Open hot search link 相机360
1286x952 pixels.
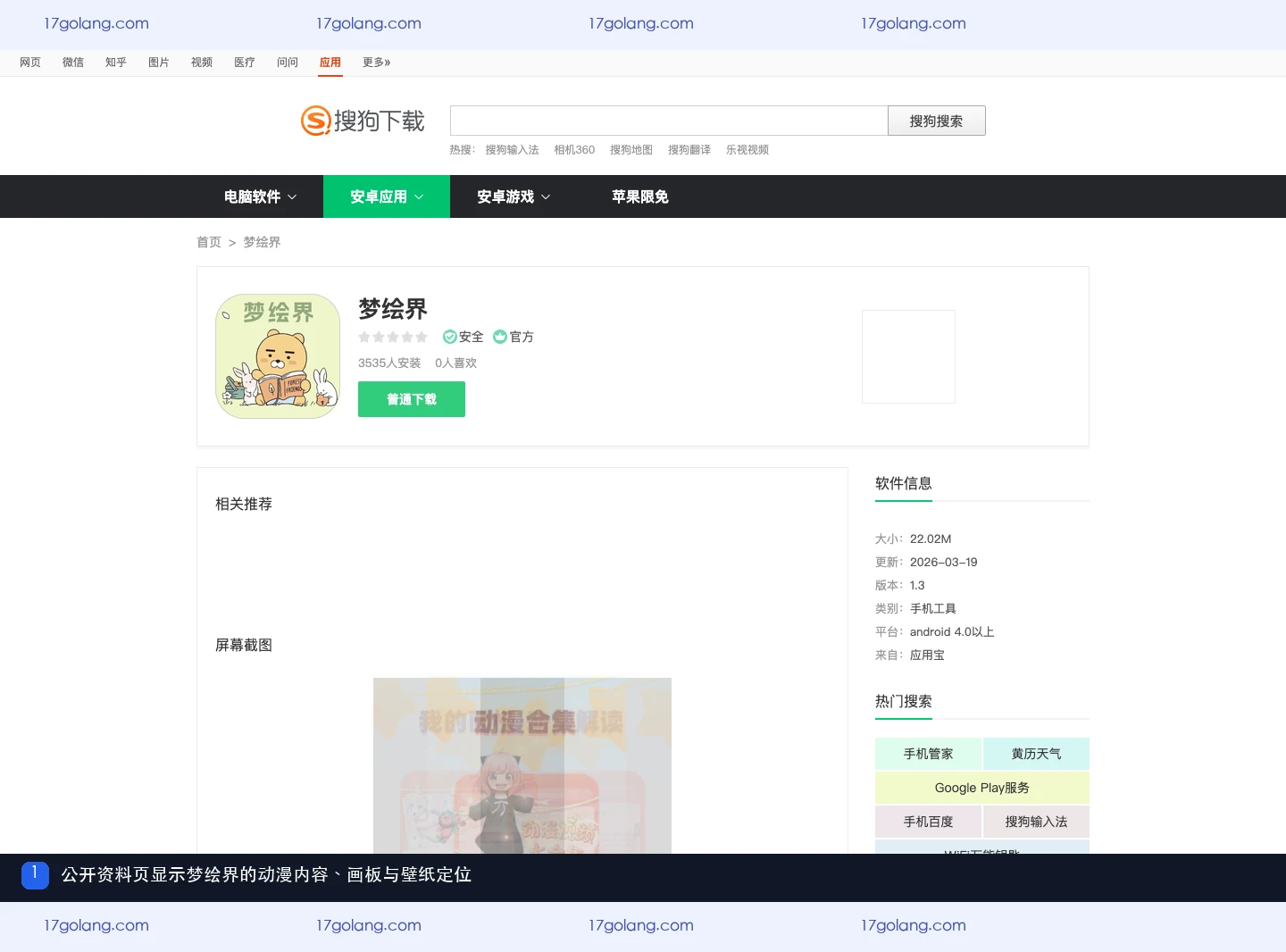click(574, 150)
